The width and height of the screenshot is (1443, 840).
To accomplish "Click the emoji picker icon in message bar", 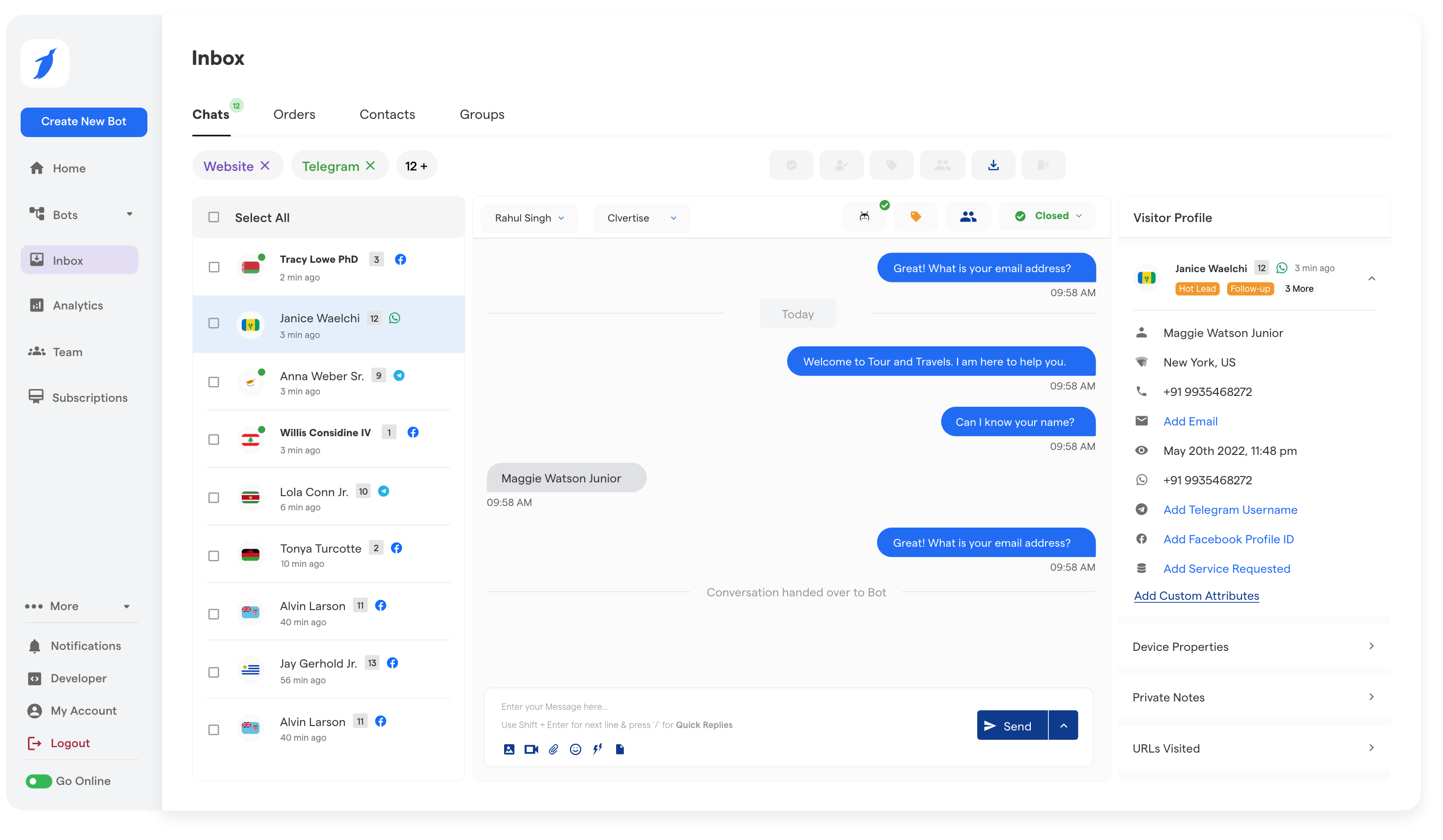I will tap(575, 749).
